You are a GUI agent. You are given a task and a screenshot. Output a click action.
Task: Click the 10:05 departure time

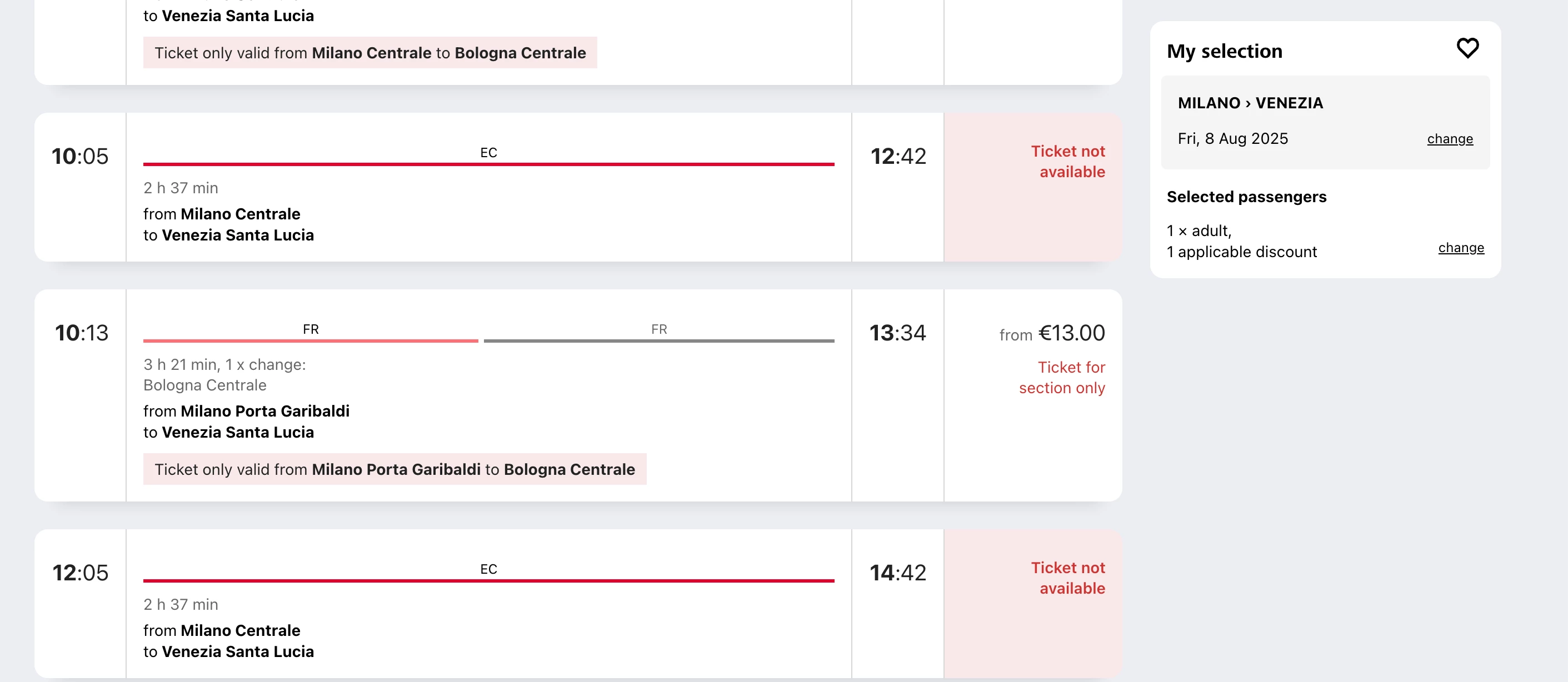81,157
